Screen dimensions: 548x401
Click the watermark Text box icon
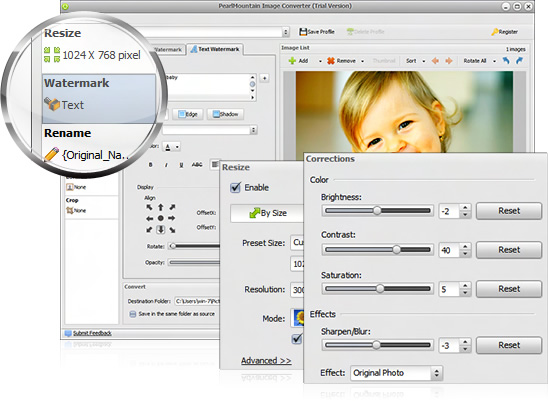52,104
